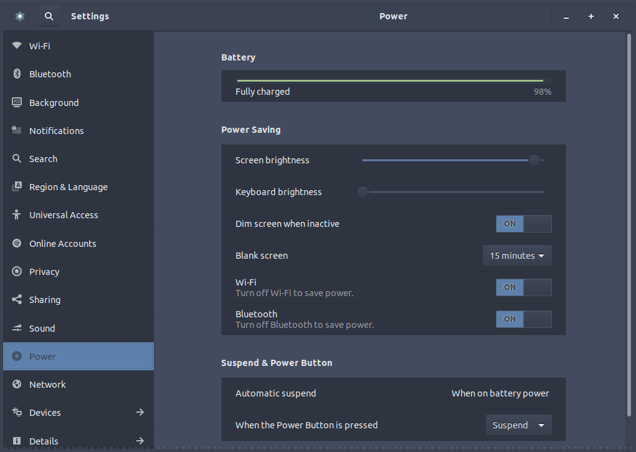The image size is (636, 452).
Task: Toggle Dim screen when inactive switch
Action: [x=524, y=224]
